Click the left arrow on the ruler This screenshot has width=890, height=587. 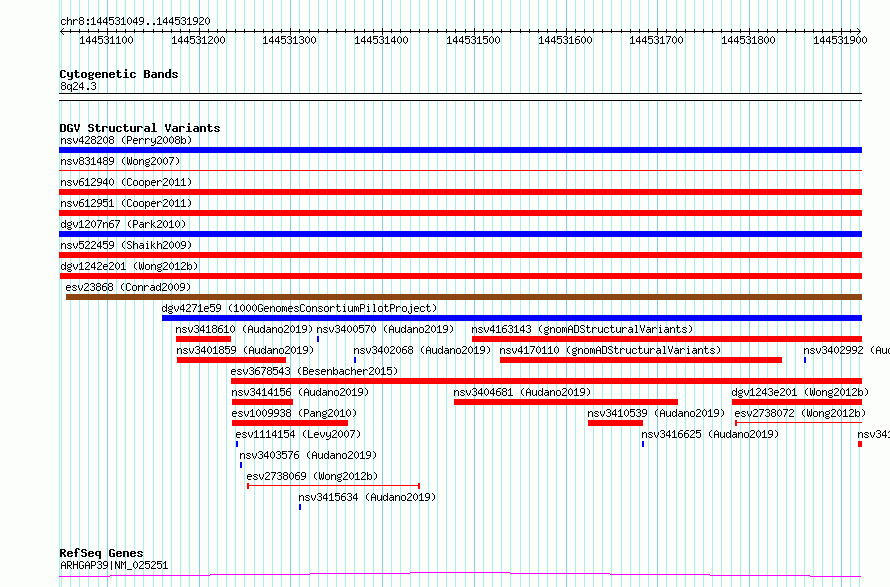tap(62, 31)
